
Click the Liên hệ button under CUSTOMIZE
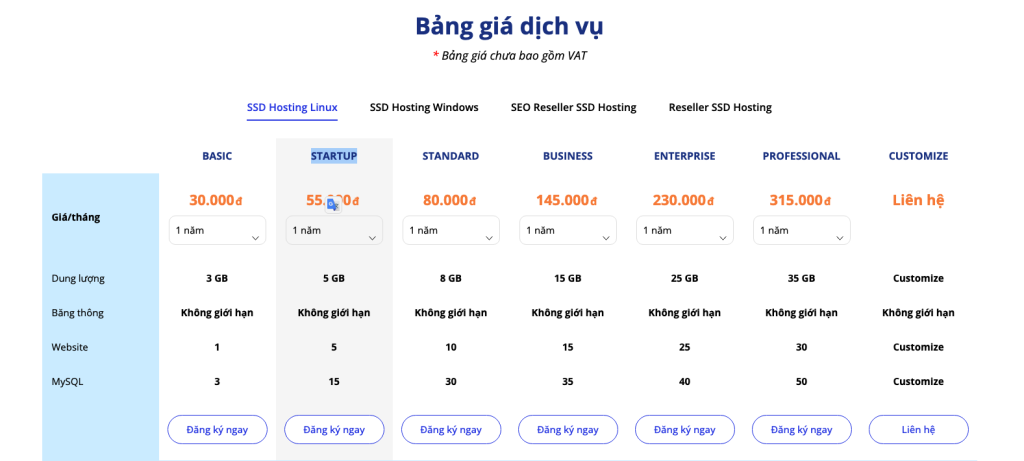click(x=918, y=429)
